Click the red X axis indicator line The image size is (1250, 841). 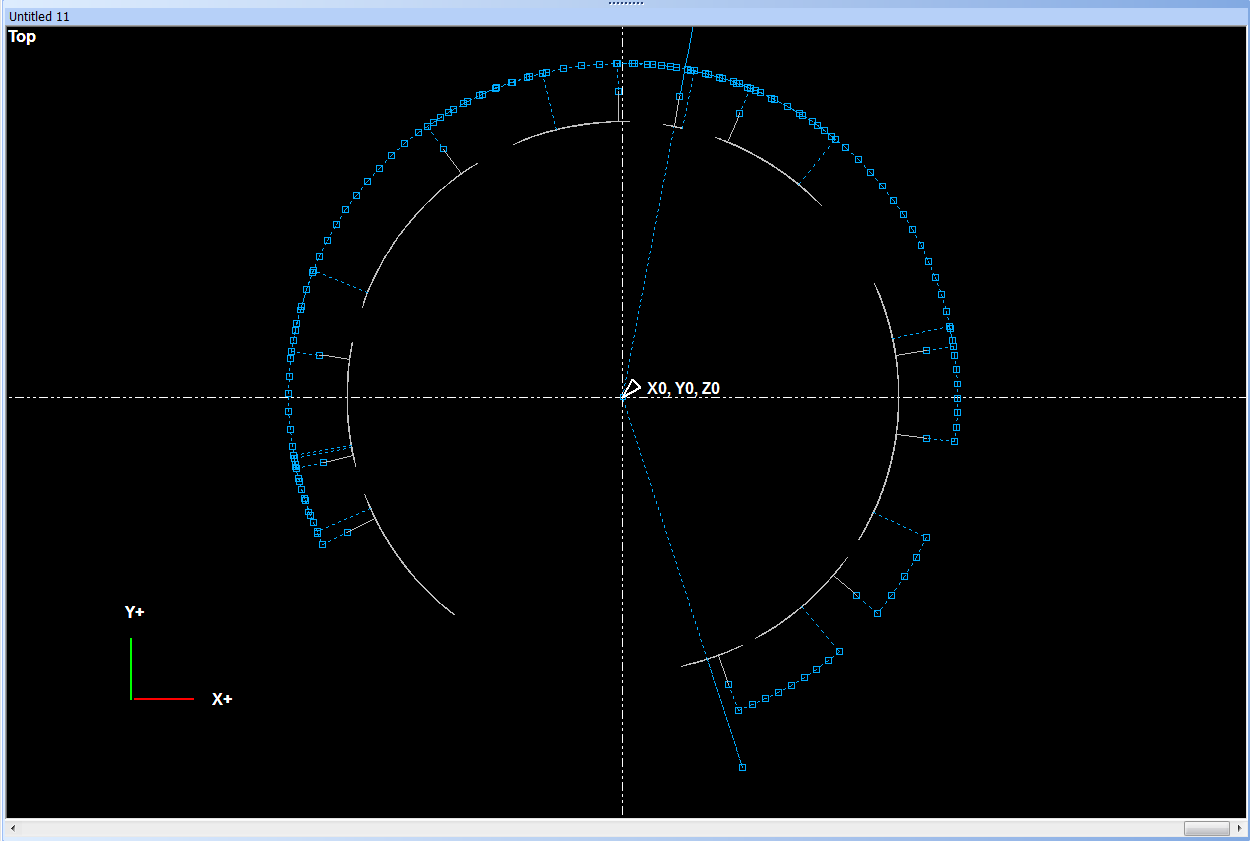[163, 698]
